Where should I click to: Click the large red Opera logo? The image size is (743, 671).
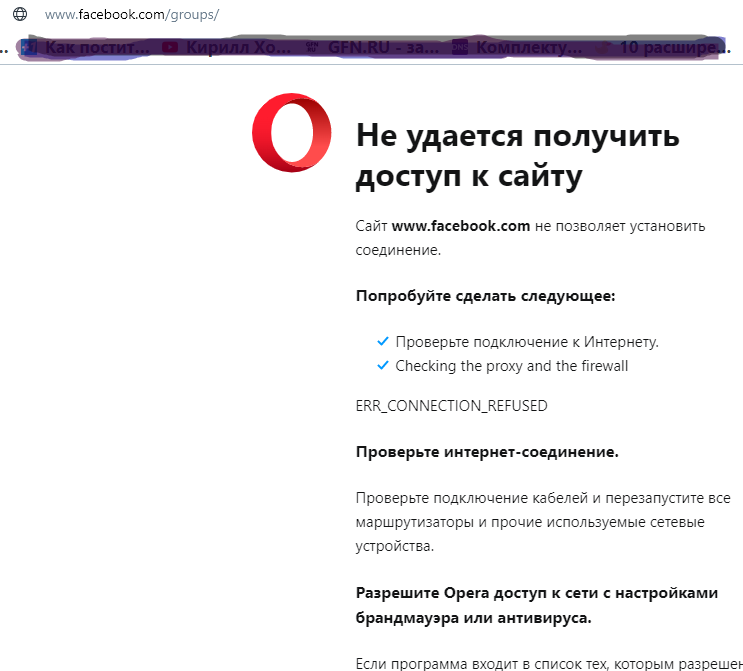click(x=292, y=133)
